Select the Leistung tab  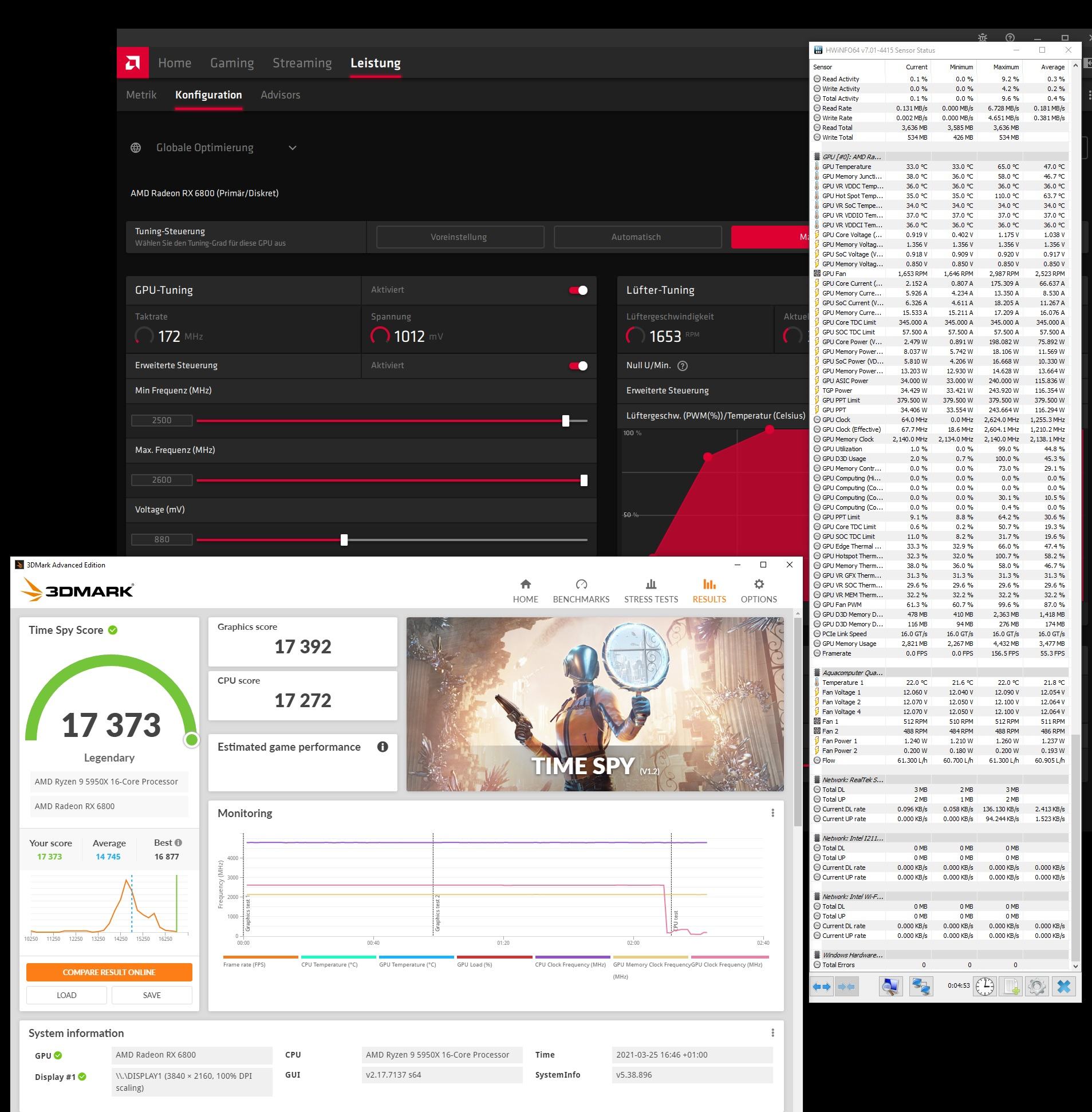point(375,63)
